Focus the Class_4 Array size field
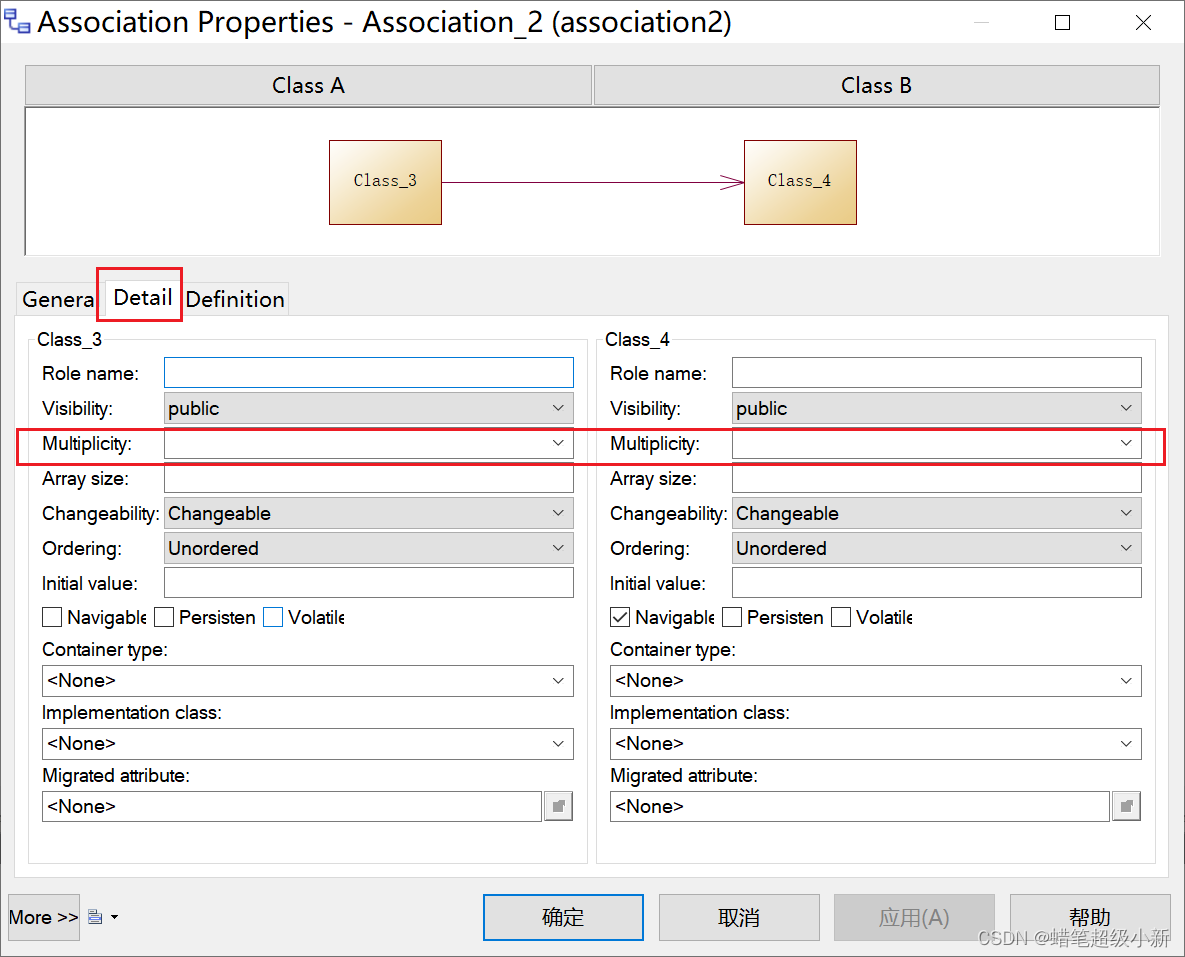1185x957 pixels. click(936, 478)
